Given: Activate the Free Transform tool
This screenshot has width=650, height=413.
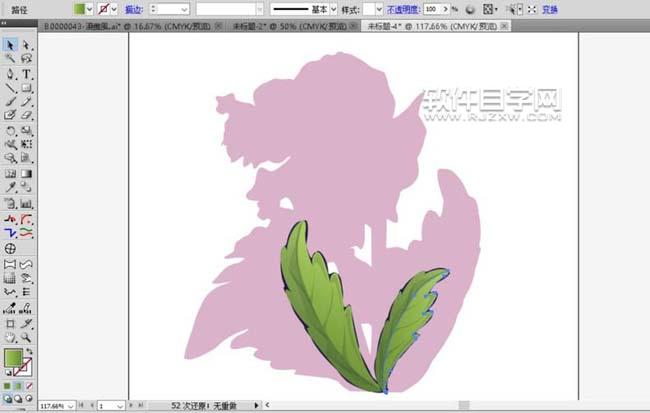Looking at the screenshot, I should pyautogui.click(x=27, y=144).
